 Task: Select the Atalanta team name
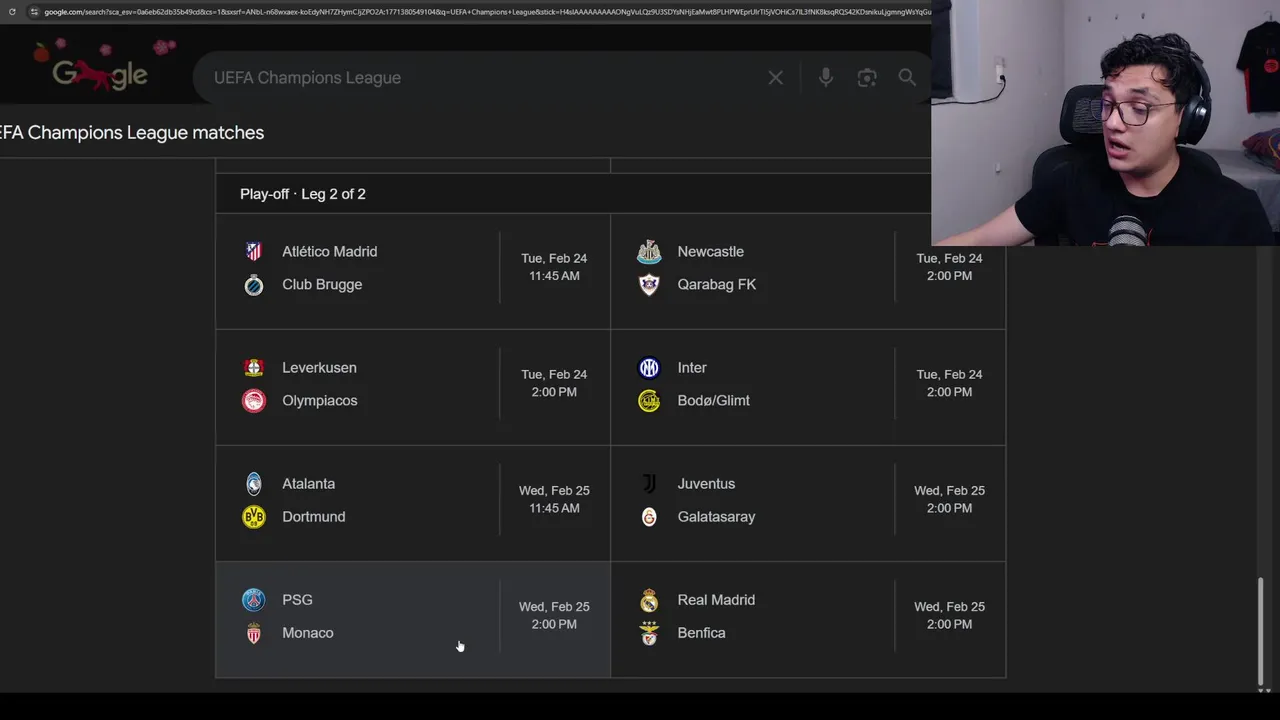click(309, 484)
